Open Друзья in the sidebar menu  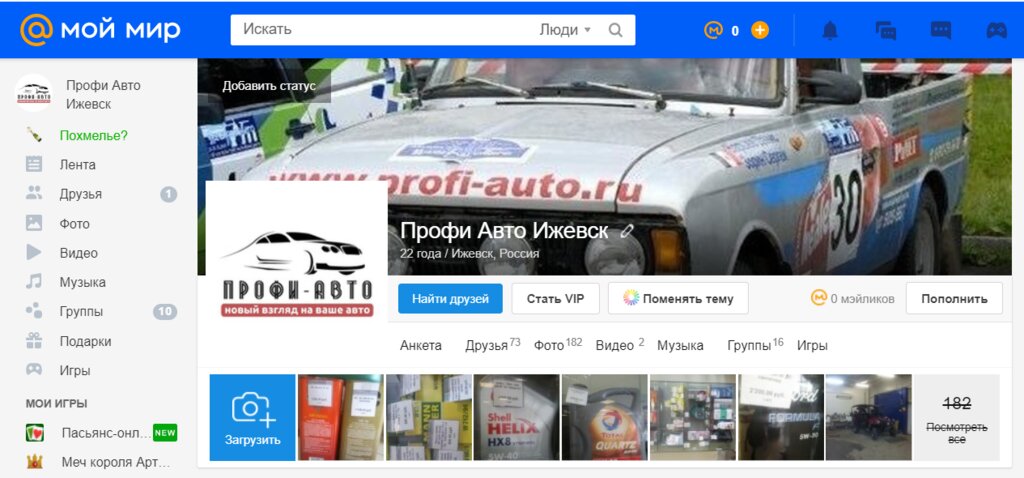(81, 195)
